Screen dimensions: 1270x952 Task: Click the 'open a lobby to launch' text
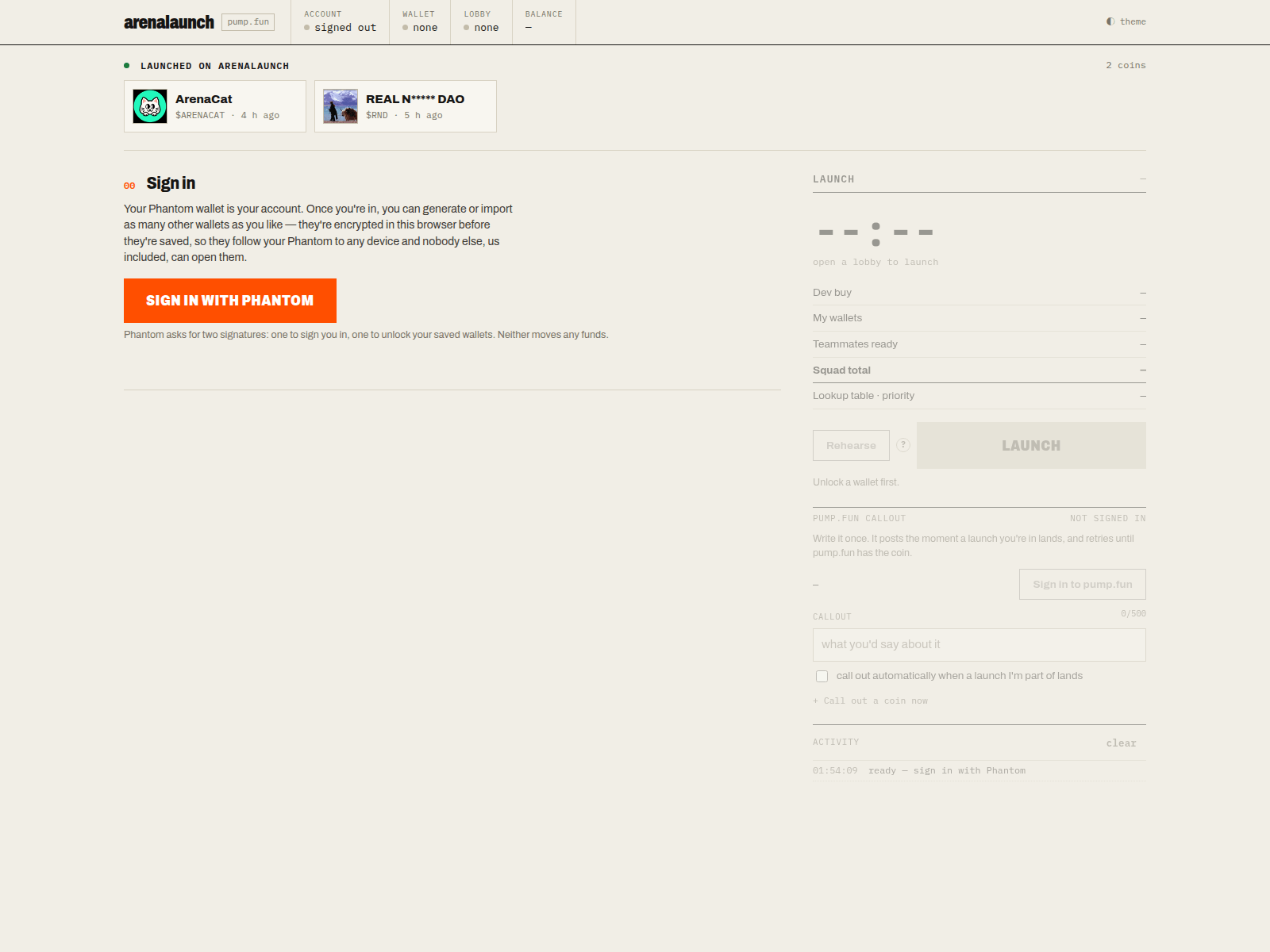(876, 263)
